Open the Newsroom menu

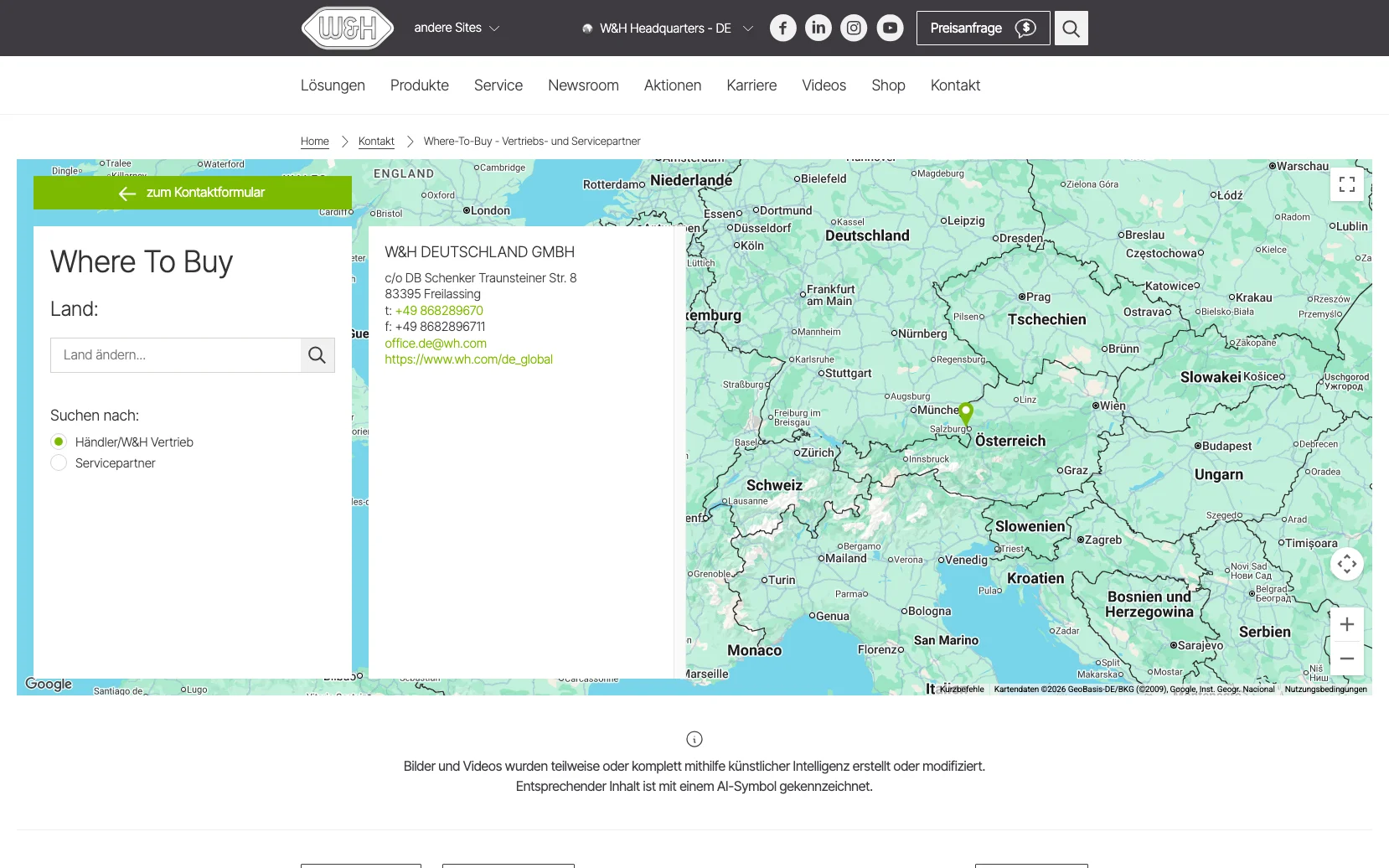(x=583, y=85)
